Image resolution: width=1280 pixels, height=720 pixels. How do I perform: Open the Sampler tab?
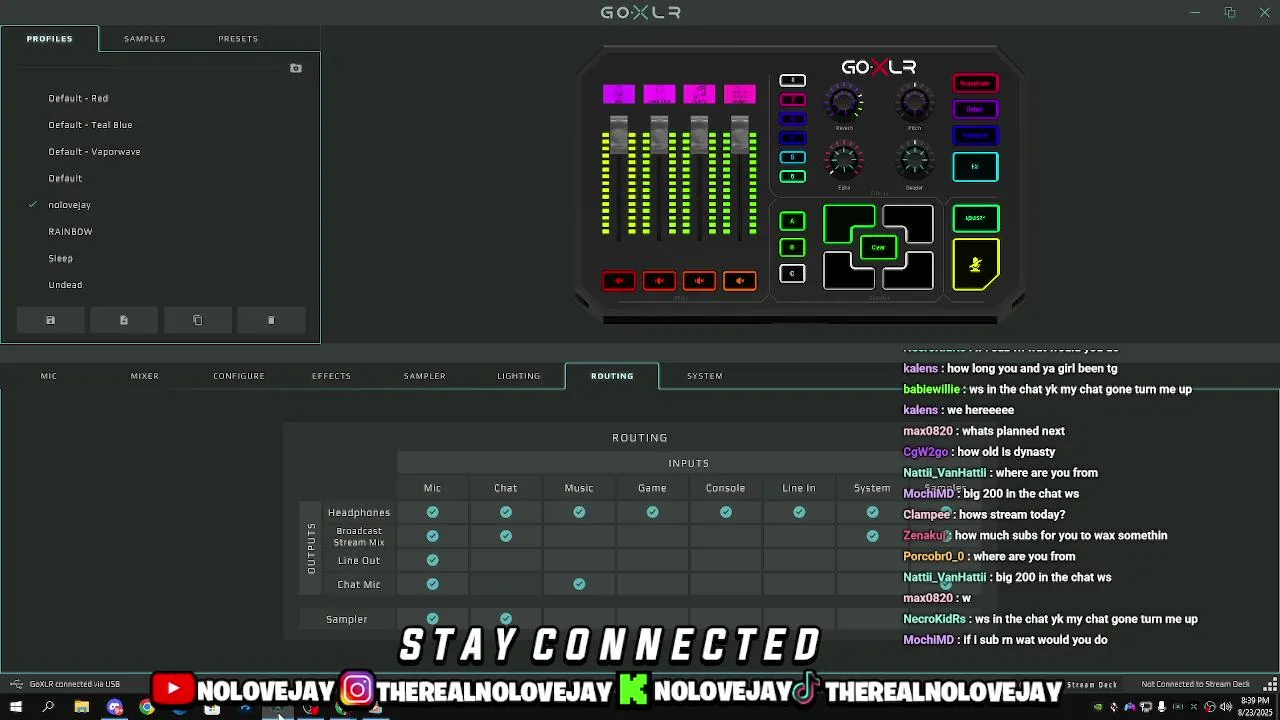(x=425, y=376)
